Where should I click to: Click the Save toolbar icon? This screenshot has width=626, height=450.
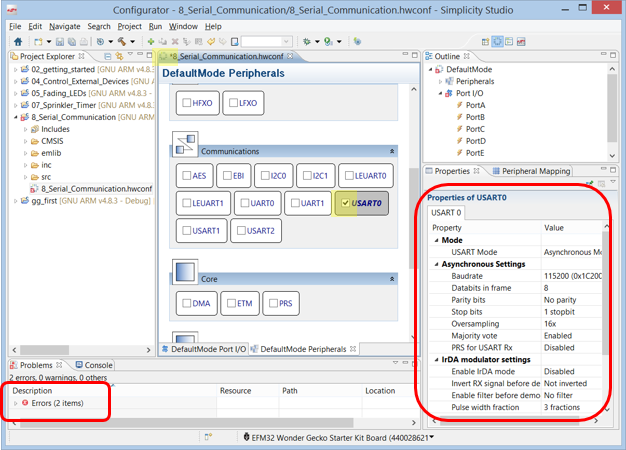click(x=60, y=42)
